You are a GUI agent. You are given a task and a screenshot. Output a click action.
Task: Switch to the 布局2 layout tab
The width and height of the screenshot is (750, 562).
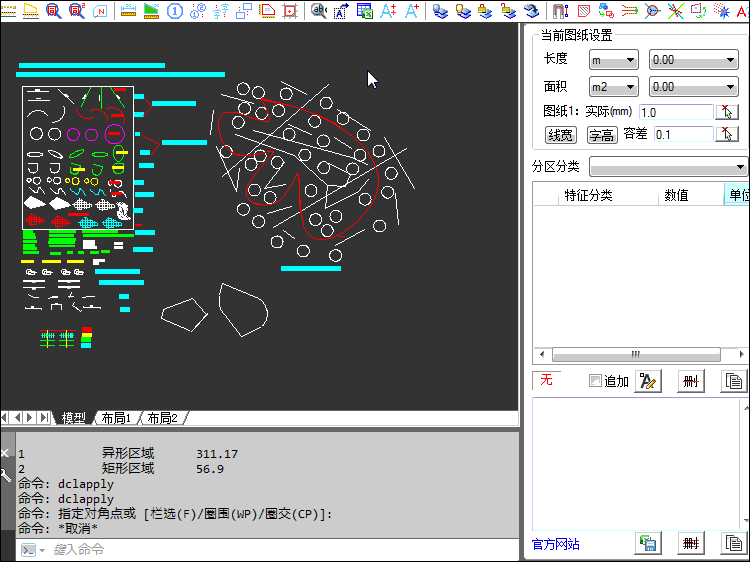click(x=162, y=418)
